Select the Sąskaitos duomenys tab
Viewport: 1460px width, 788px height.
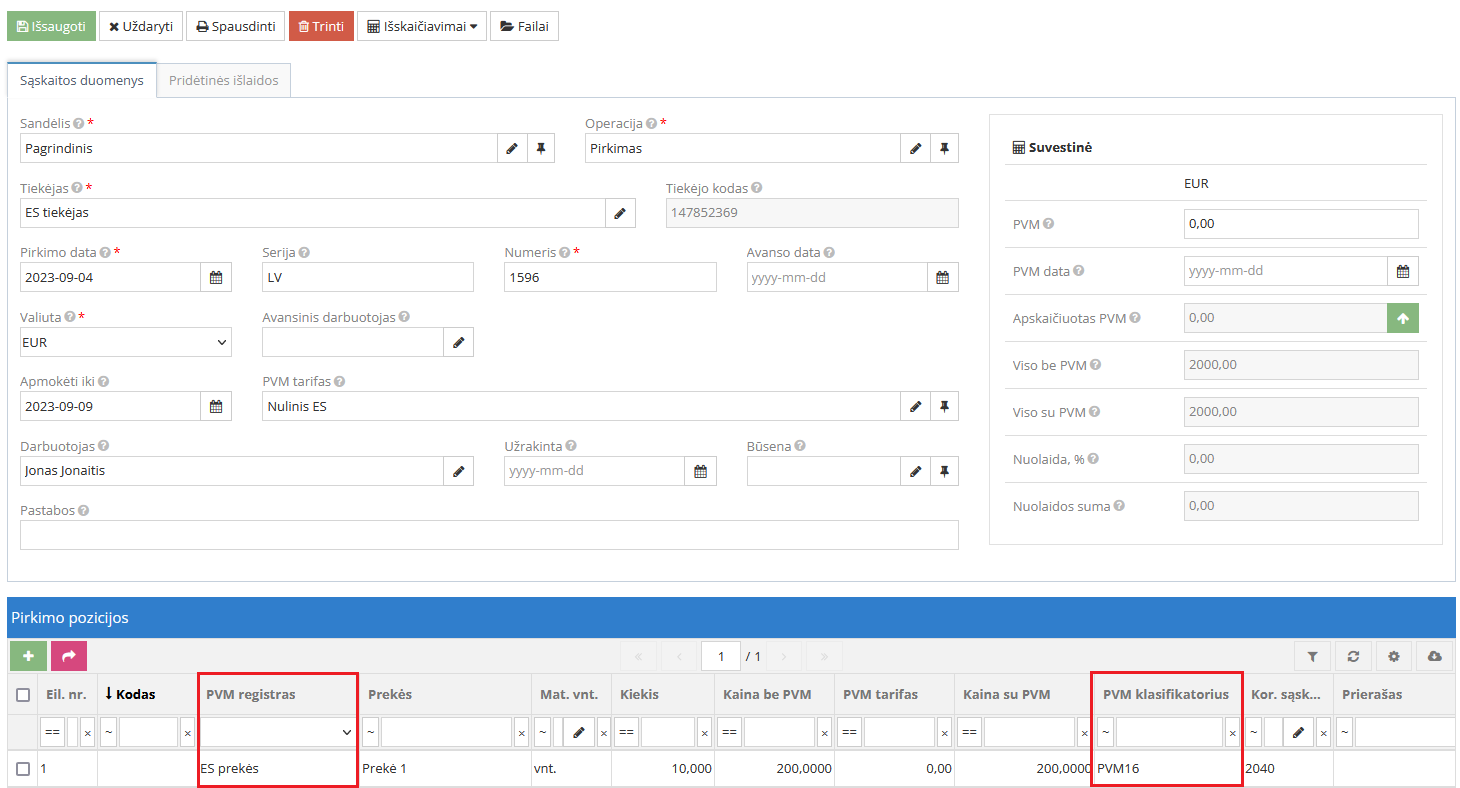click(82, 81)
